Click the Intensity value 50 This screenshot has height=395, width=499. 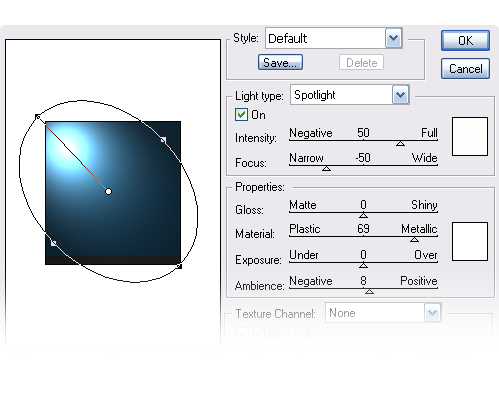click(x=363, y=133)
